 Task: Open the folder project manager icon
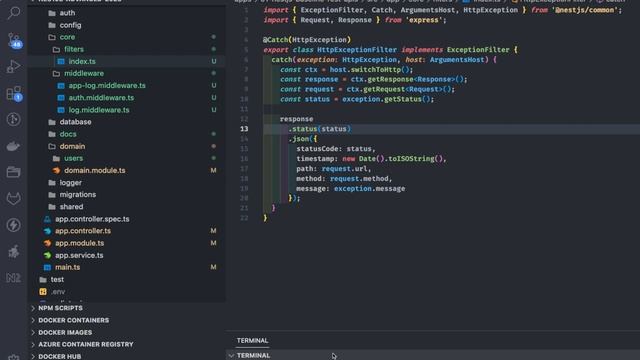(x=13, y=172)
